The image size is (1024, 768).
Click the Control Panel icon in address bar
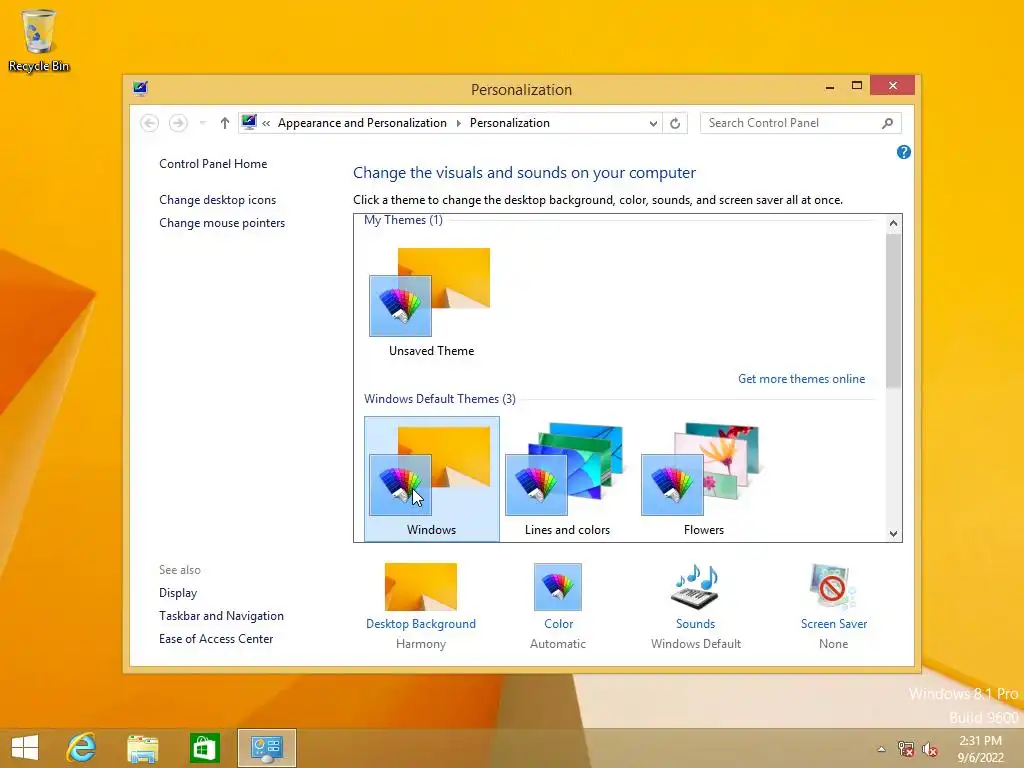point(249,122)
